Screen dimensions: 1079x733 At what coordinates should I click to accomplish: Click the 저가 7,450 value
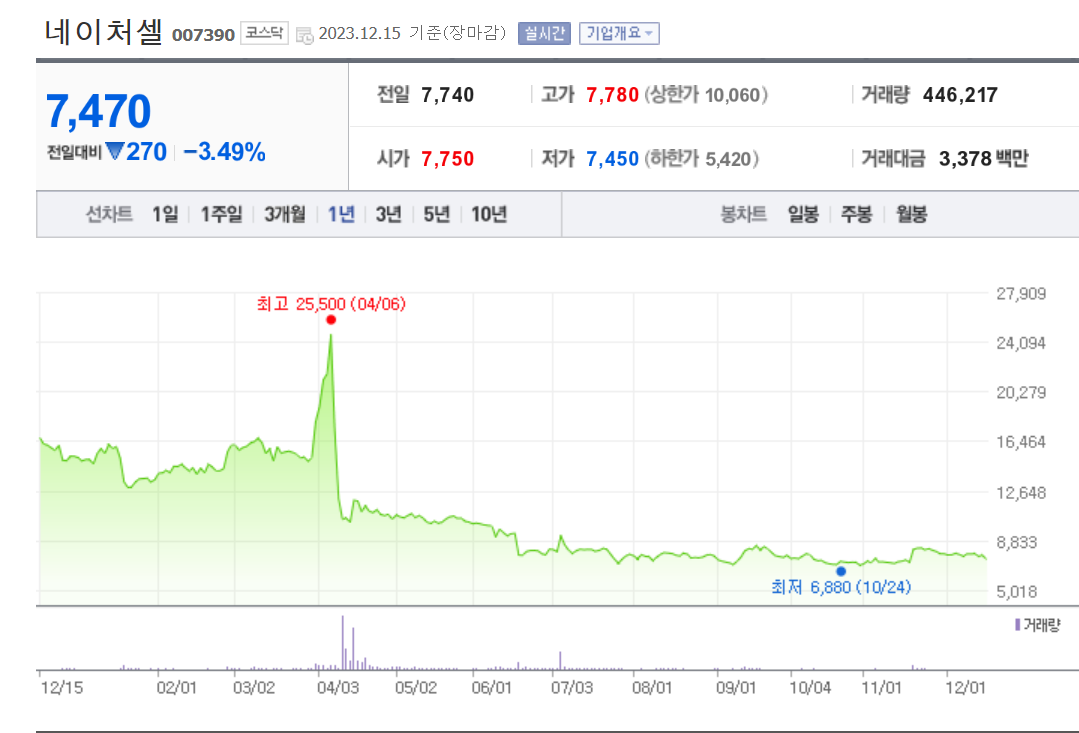pyautogui.click(x=612, y=159)
